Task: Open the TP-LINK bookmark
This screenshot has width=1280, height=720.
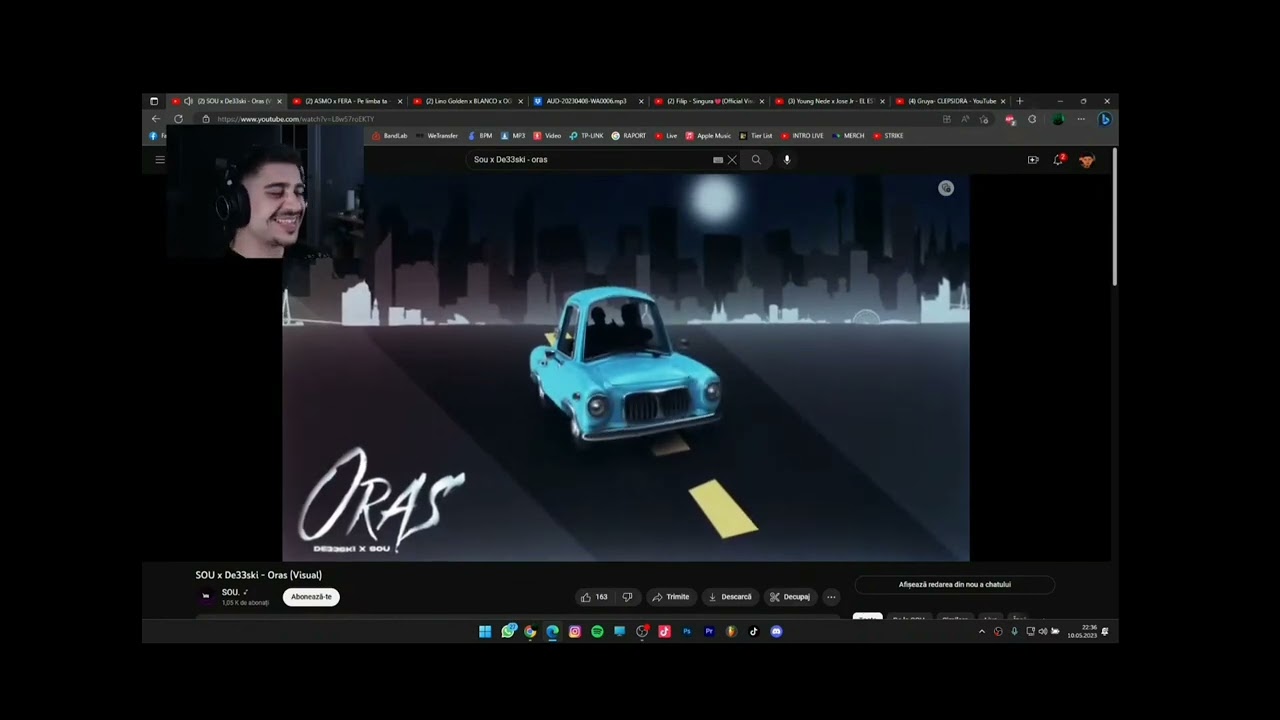Action: pyautogui.click(x=586, y=136)
